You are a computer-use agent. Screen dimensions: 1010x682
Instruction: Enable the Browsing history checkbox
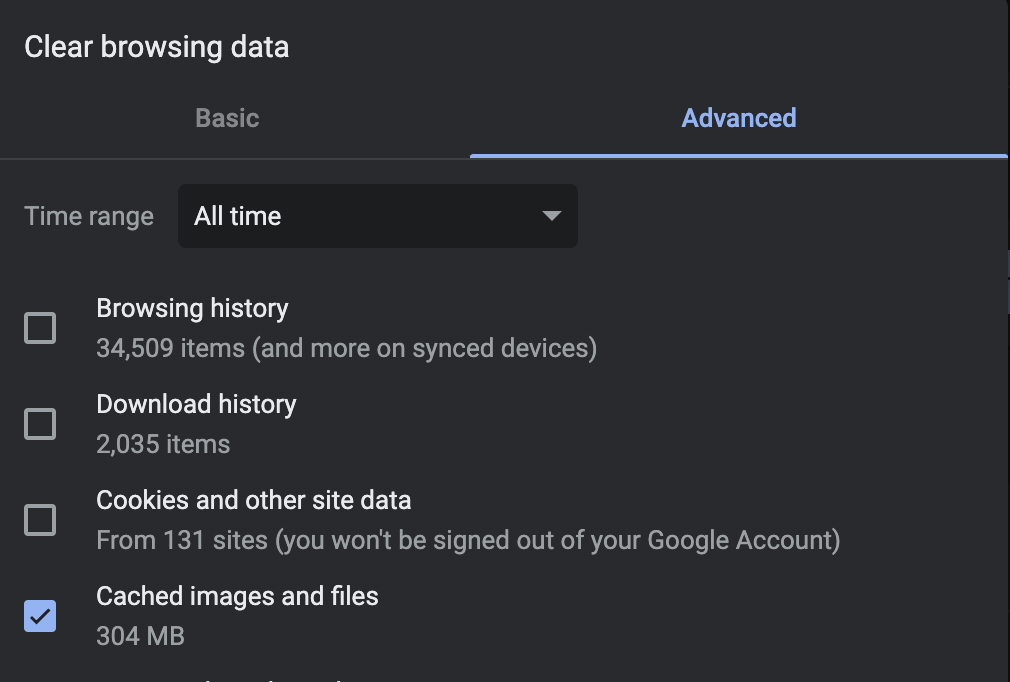40,328
